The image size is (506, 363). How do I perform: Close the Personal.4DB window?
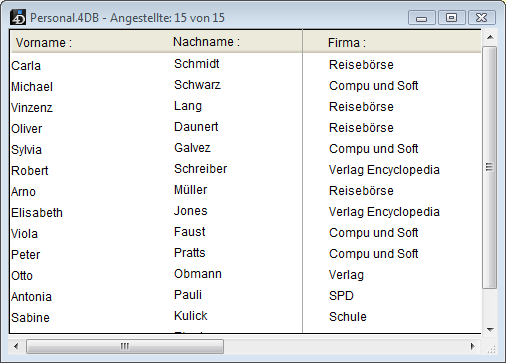482,18
